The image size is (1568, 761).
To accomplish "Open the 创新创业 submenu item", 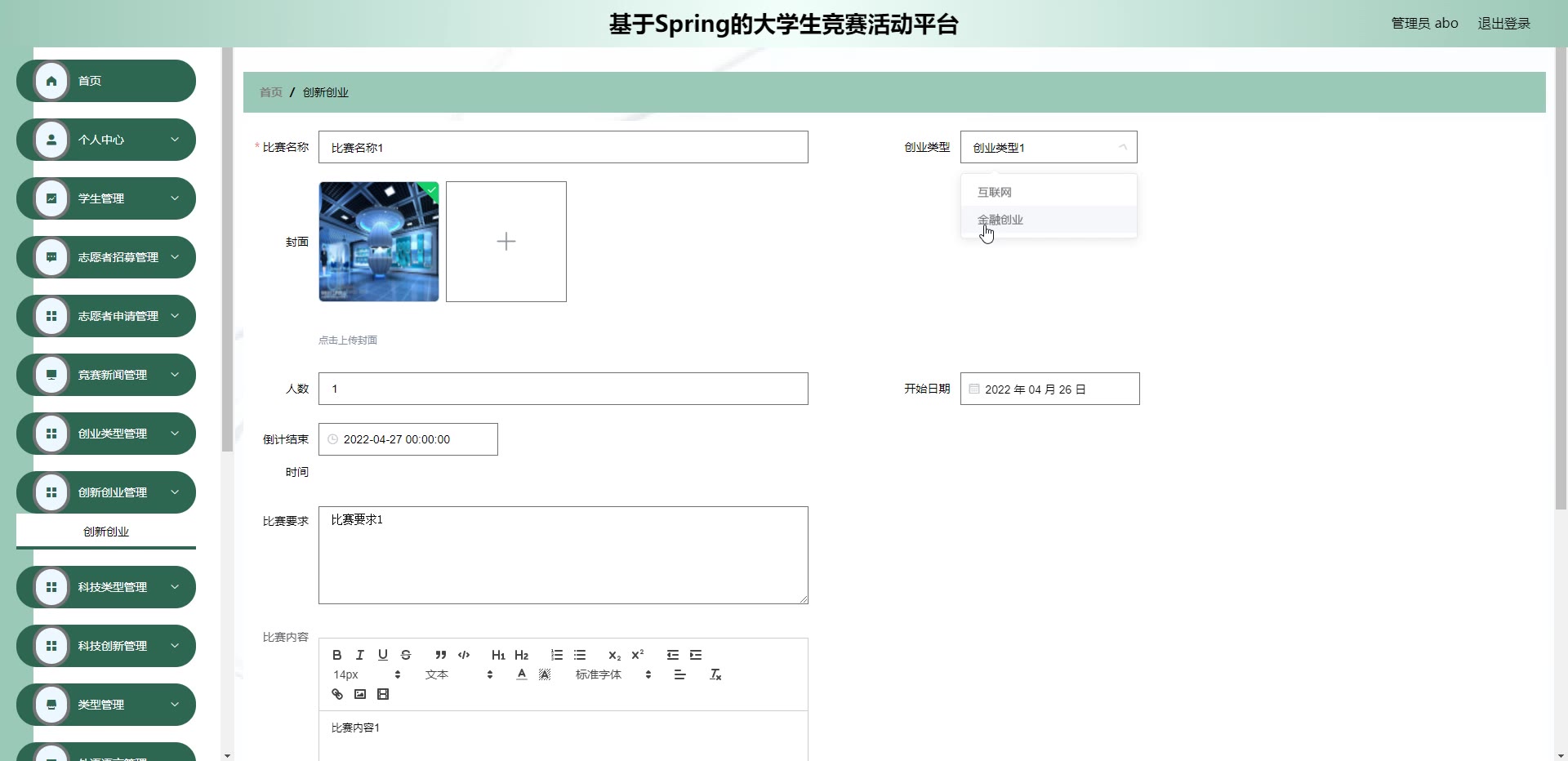I will [106, 532].
